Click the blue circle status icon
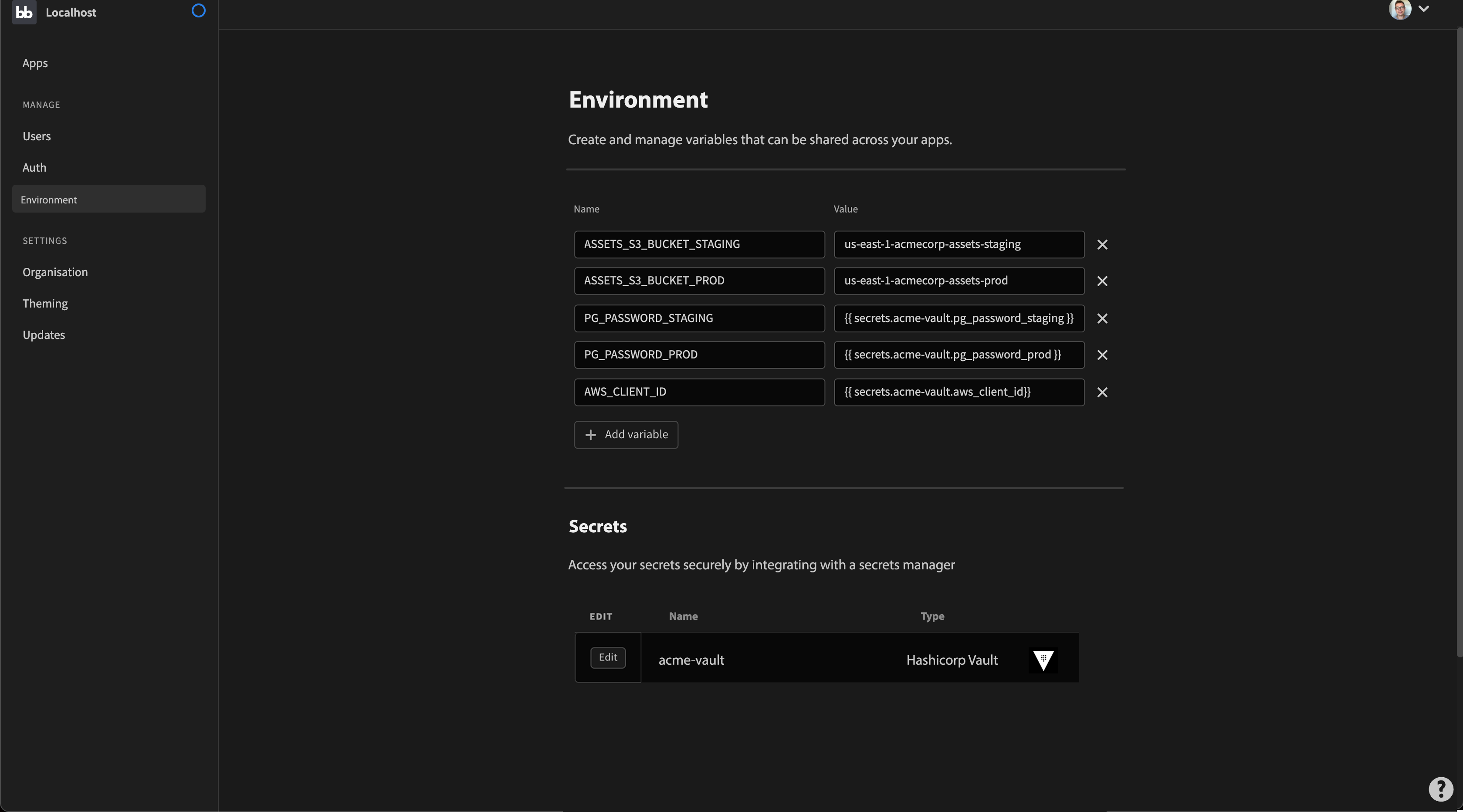The width and height of the screenshot is (1463, 812). coord(198,10)
